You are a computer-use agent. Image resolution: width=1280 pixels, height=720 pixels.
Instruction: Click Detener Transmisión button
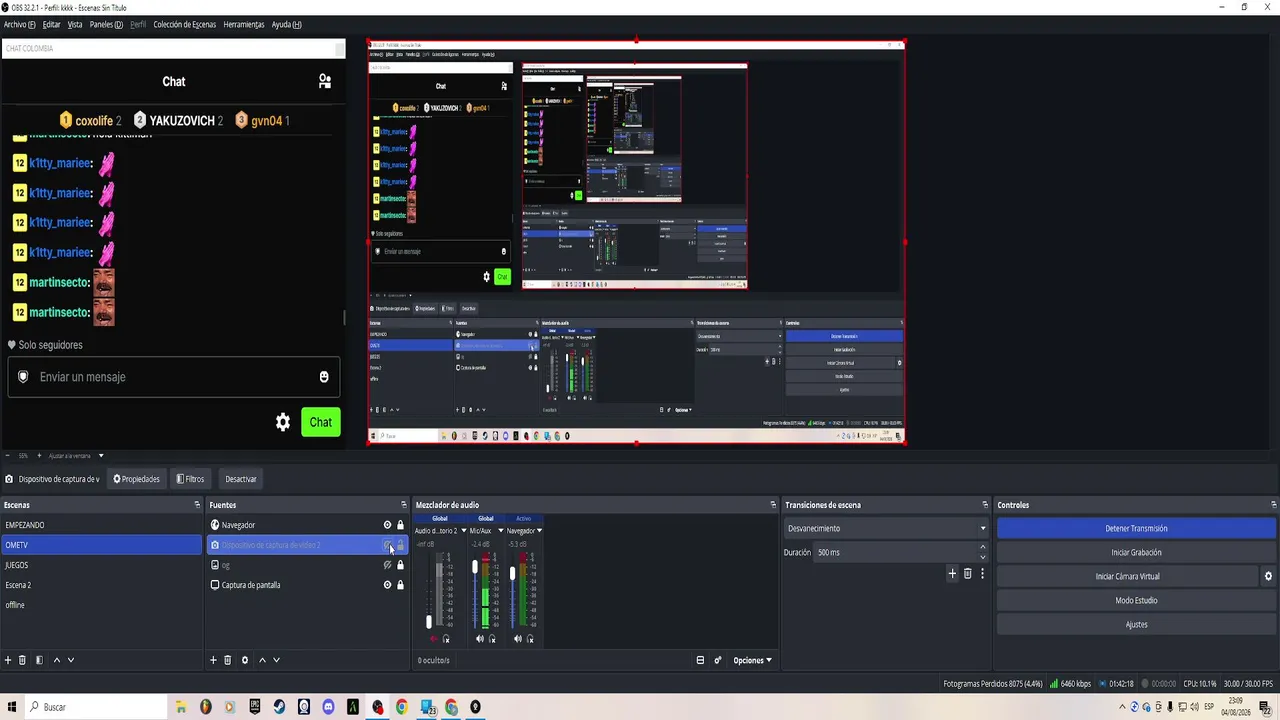click(1136, 528)
